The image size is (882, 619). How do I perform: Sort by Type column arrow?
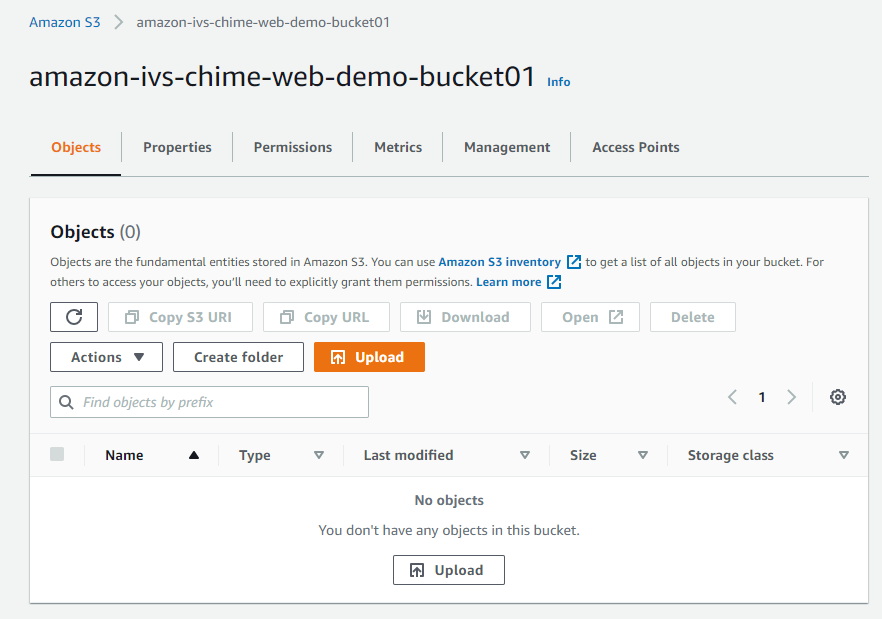click(319, 455)
